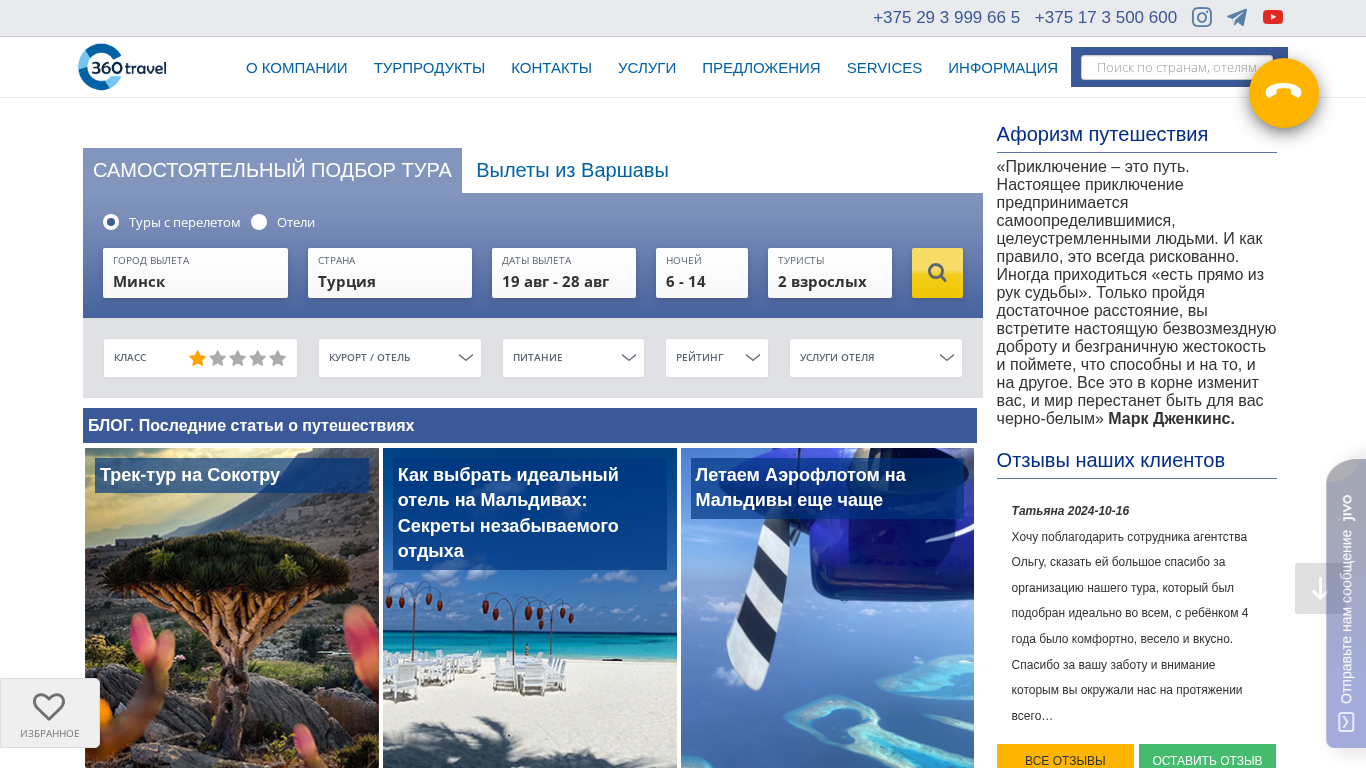Click the 360 travel logo
Image resolution: width=1366 pixels, height=768 pixels.
tap(122, 67)
